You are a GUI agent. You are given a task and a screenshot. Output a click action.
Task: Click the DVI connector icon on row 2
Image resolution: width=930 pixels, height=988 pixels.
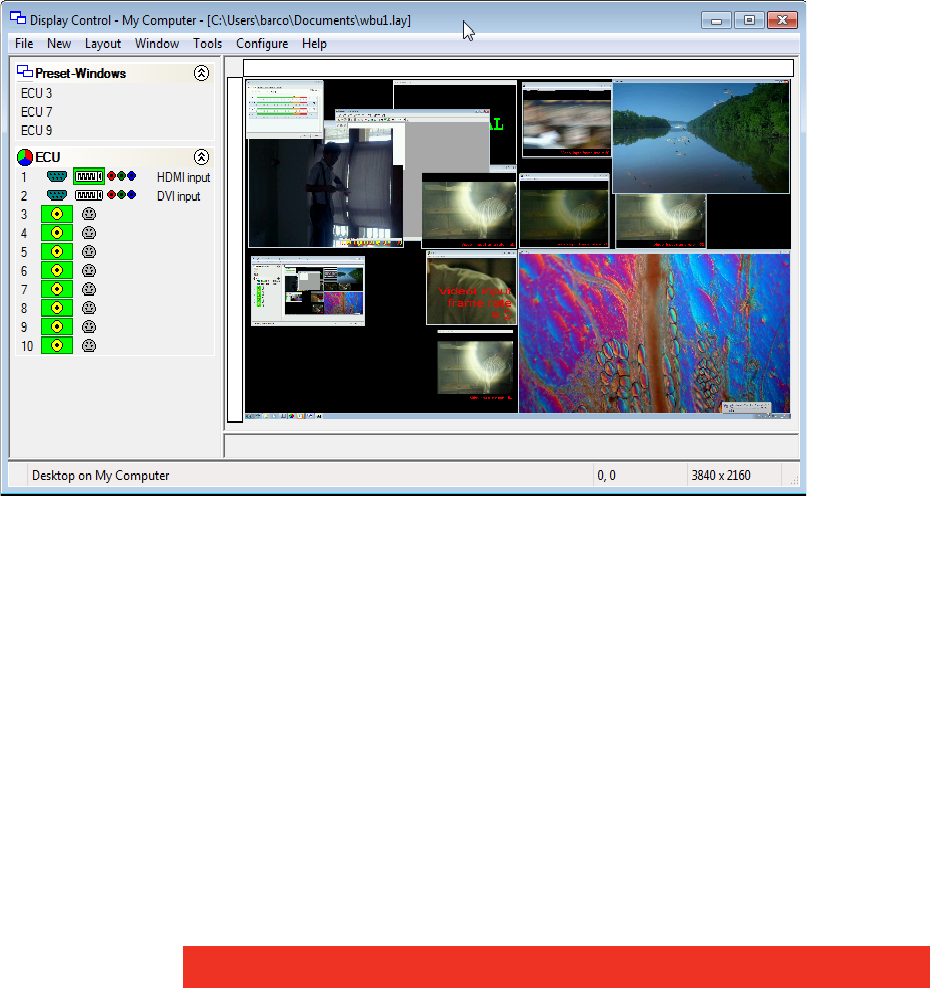(x=89, y=196)
